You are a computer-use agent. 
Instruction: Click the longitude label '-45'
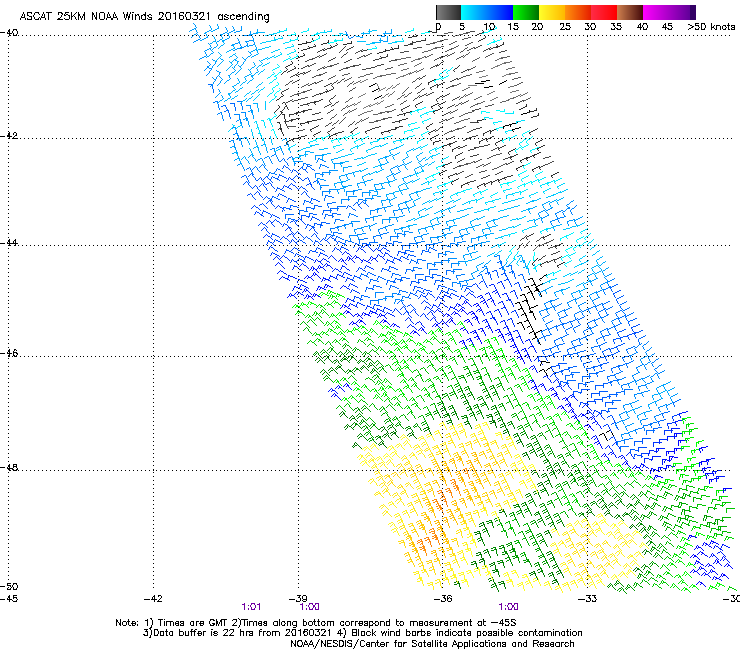pos(9,599)
